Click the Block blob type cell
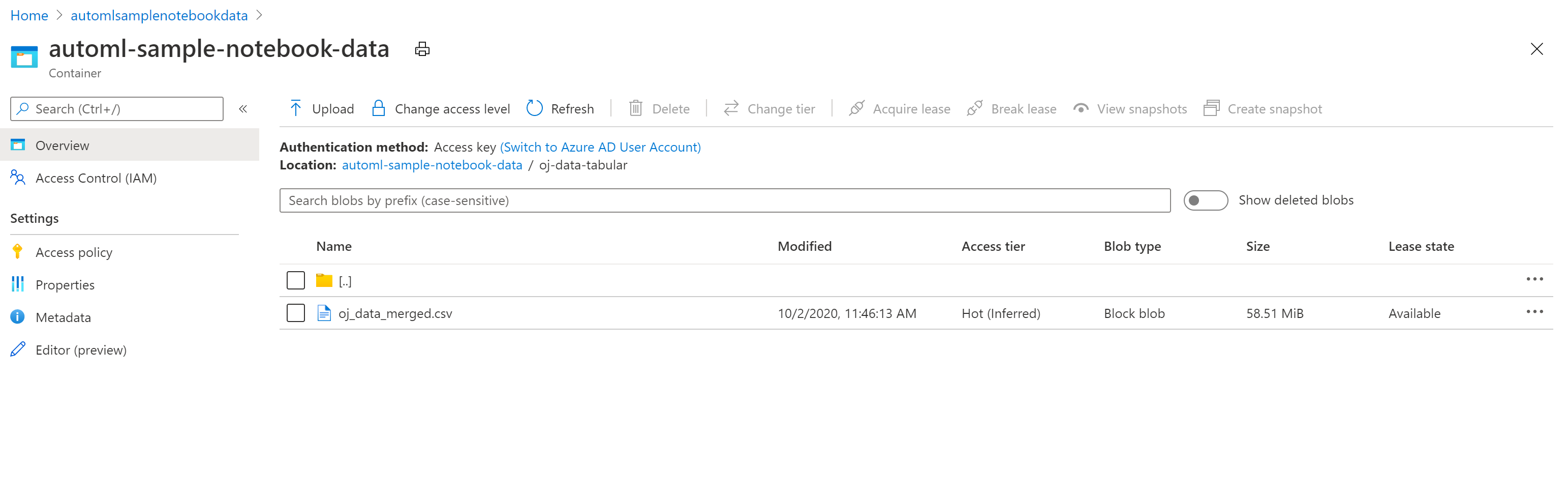Screen dimensions: 1568x494 tap(1134, 313)
